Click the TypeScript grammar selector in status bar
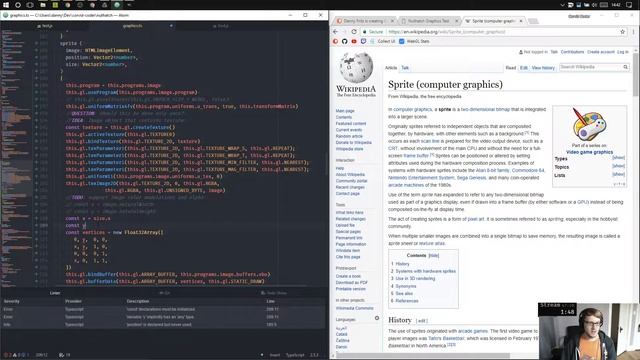Image resolution: width=640 pixels, height=360 pixels. [295, 355]
